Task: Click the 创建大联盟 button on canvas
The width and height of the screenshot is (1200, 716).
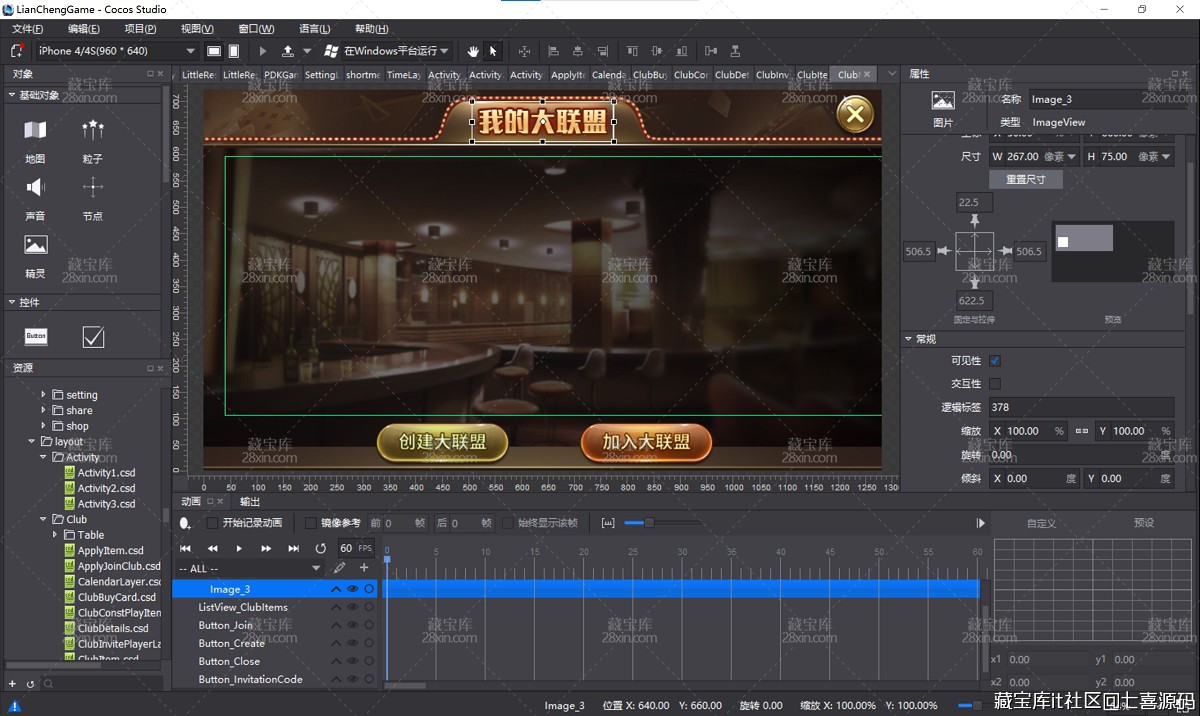Action: 443,442
